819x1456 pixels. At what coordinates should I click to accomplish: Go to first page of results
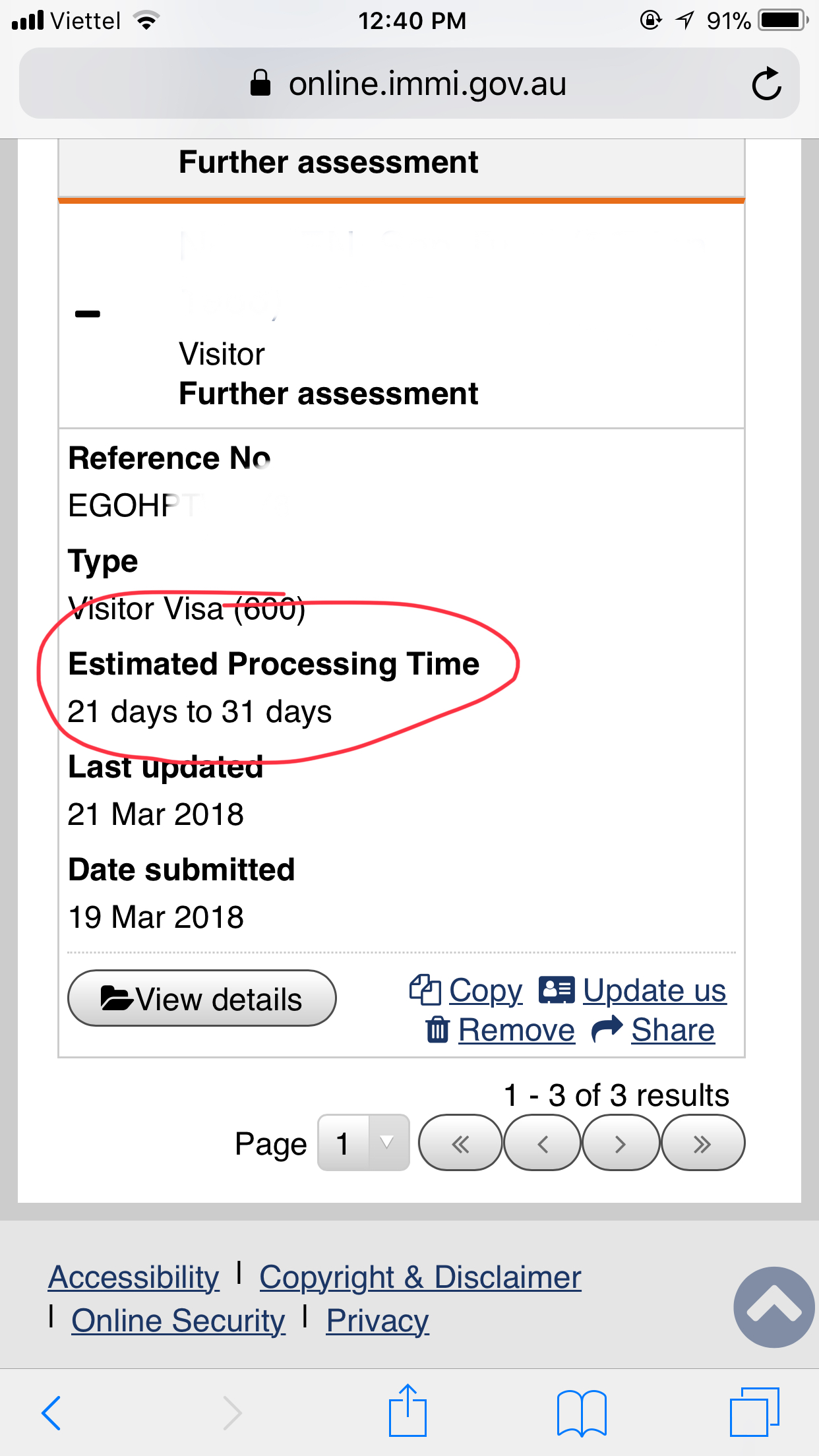tap(460, 1143)
